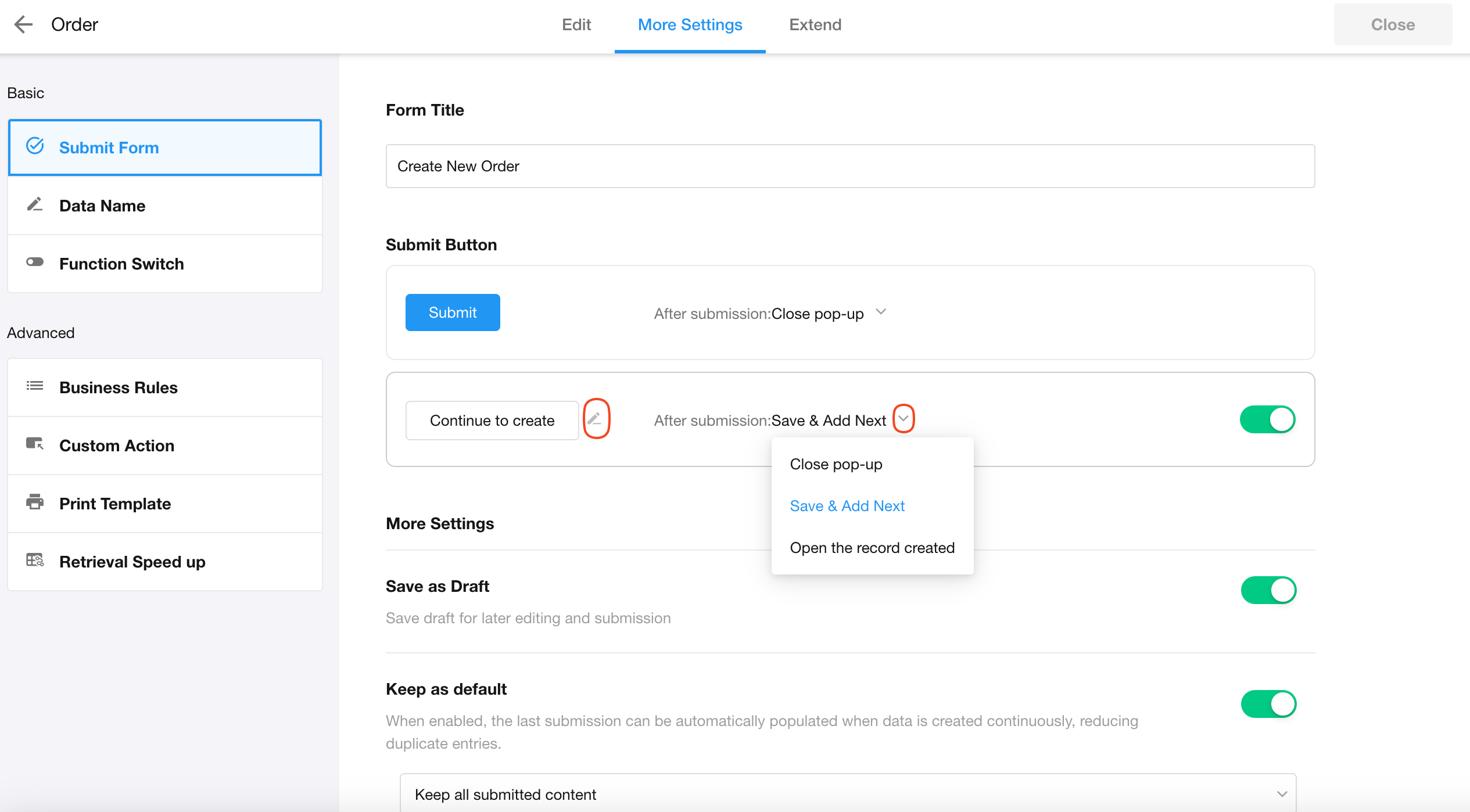Select Open the record created option
This screenshot has height=812, width=1470.
click(x=872, y=548)
